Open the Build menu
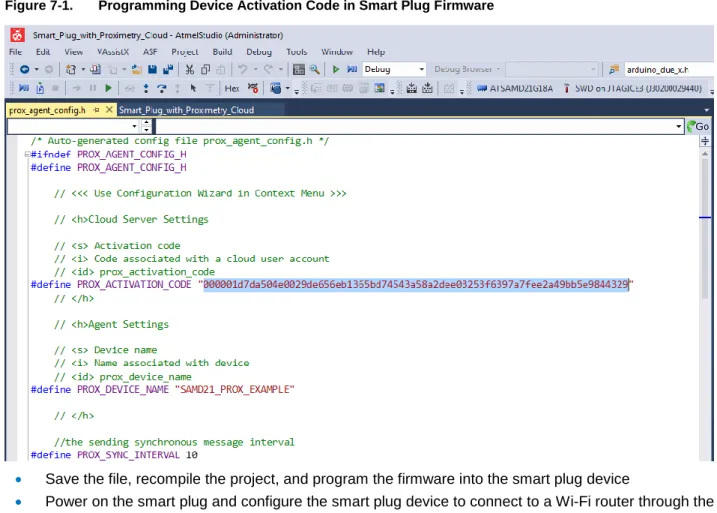 [222, 52]
